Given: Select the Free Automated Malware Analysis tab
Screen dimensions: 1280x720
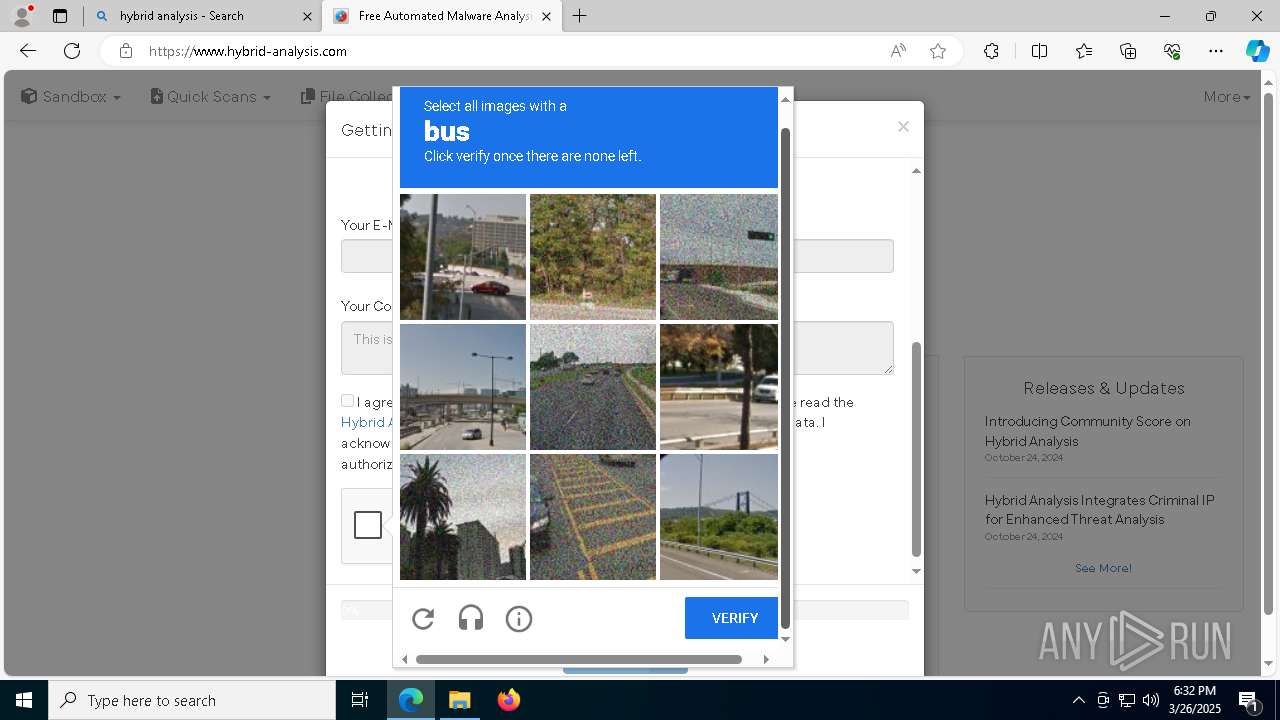Looking at the screenshot, I should (x=442, y=16).
